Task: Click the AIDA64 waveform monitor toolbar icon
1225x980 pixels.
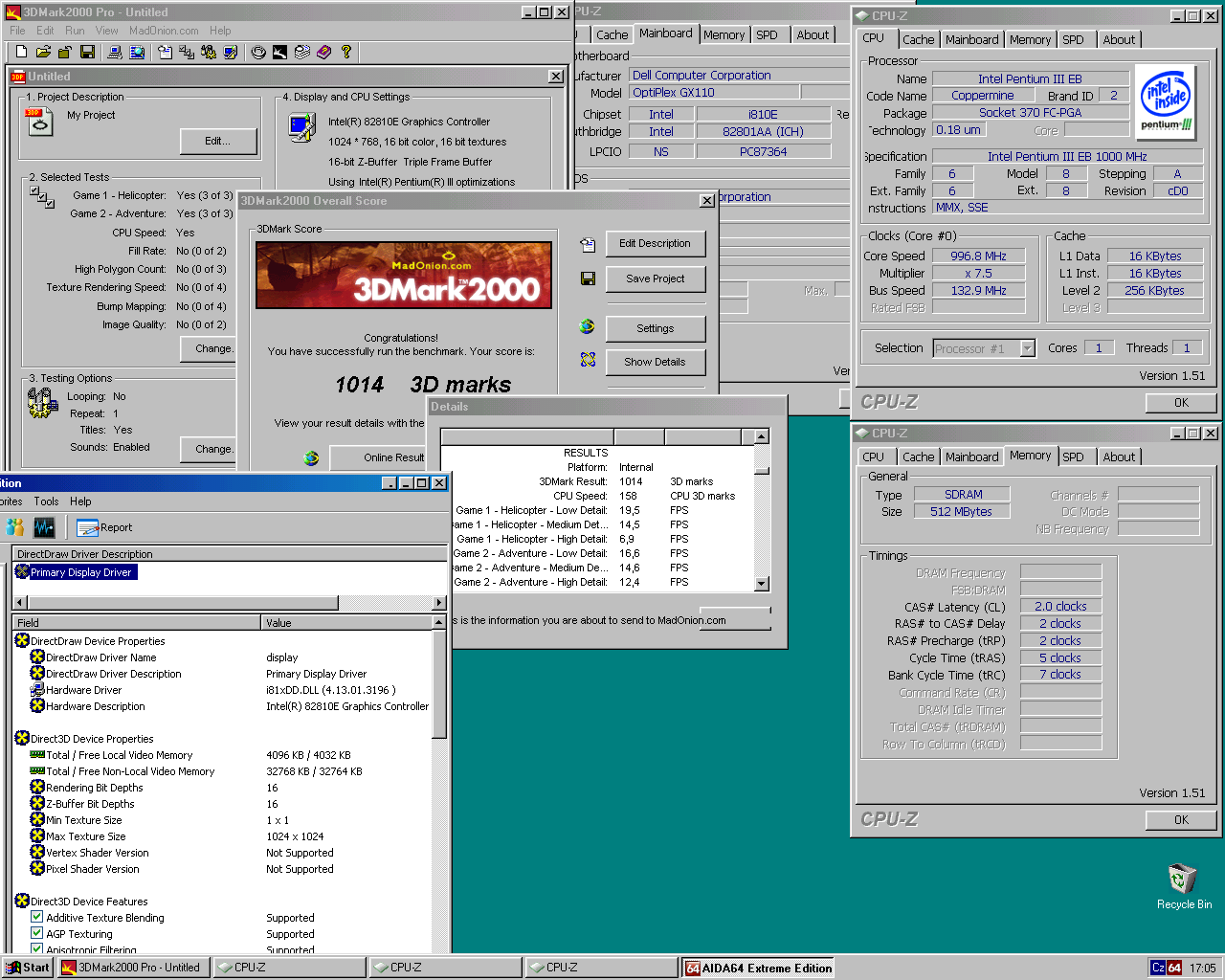Action: point(44,526)
